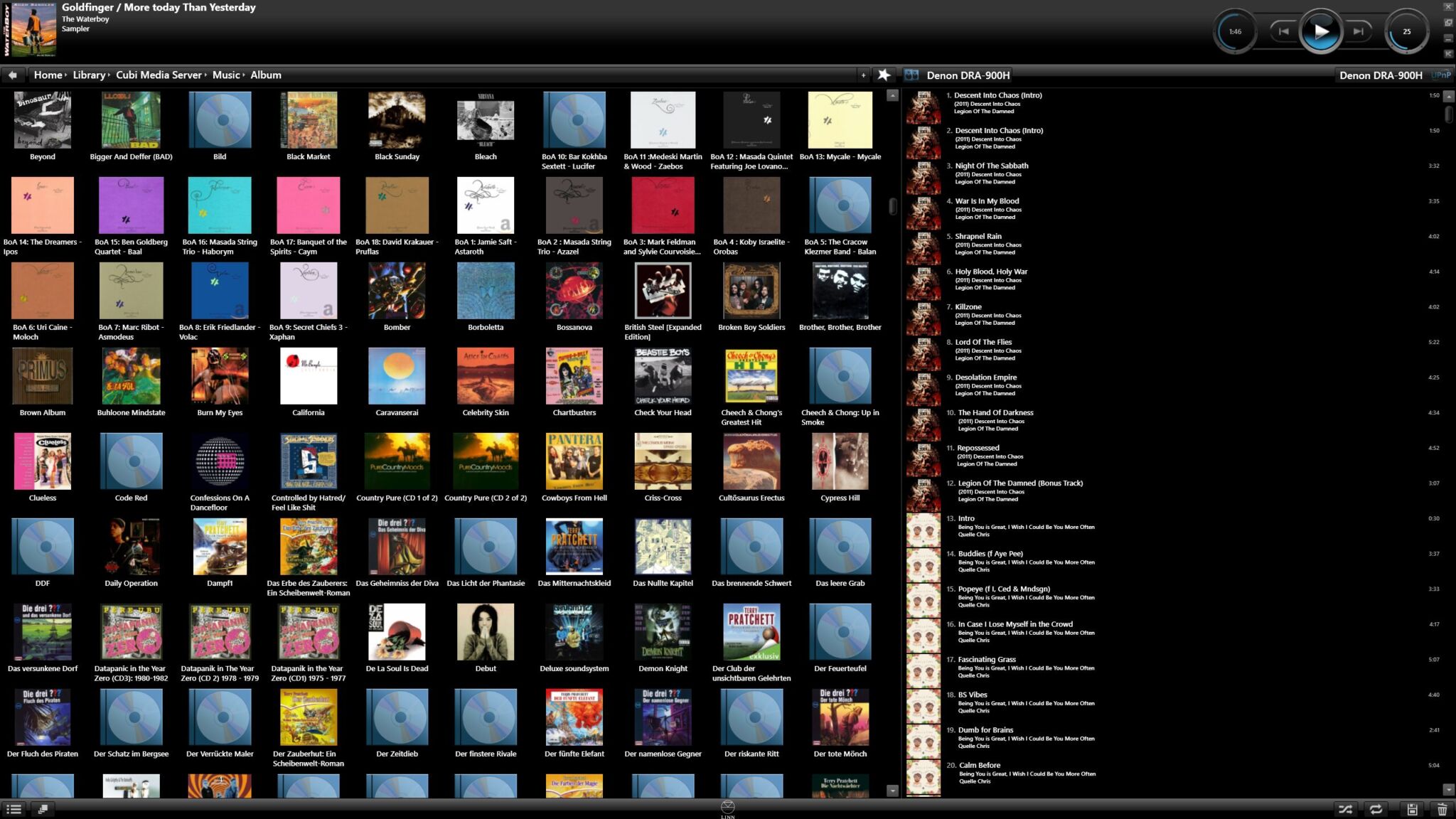Go to Cubi Media Server in breadcrumb

click(159, 75)
